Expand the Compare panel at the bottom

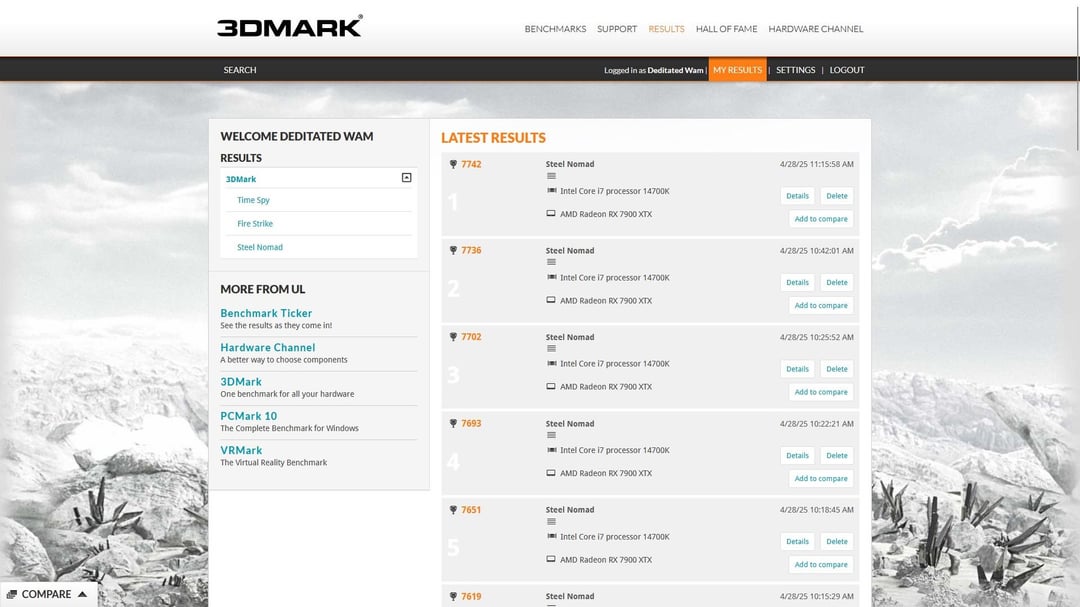pos(48,594)
